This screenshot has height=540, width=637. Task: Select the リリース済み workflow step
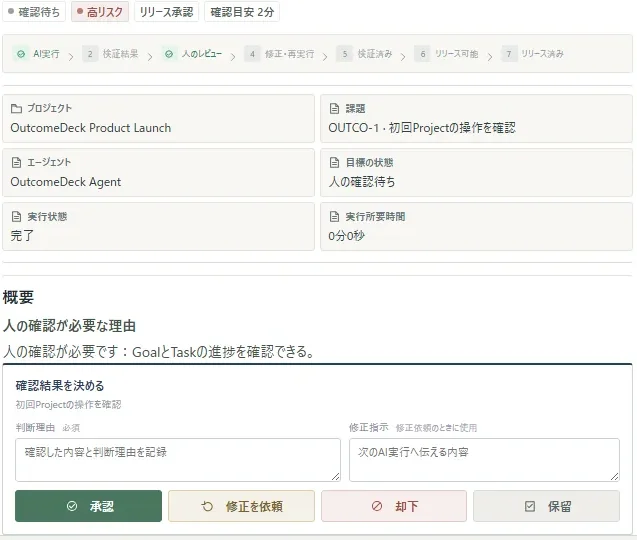pyautogui.click(x=533, y=54)
